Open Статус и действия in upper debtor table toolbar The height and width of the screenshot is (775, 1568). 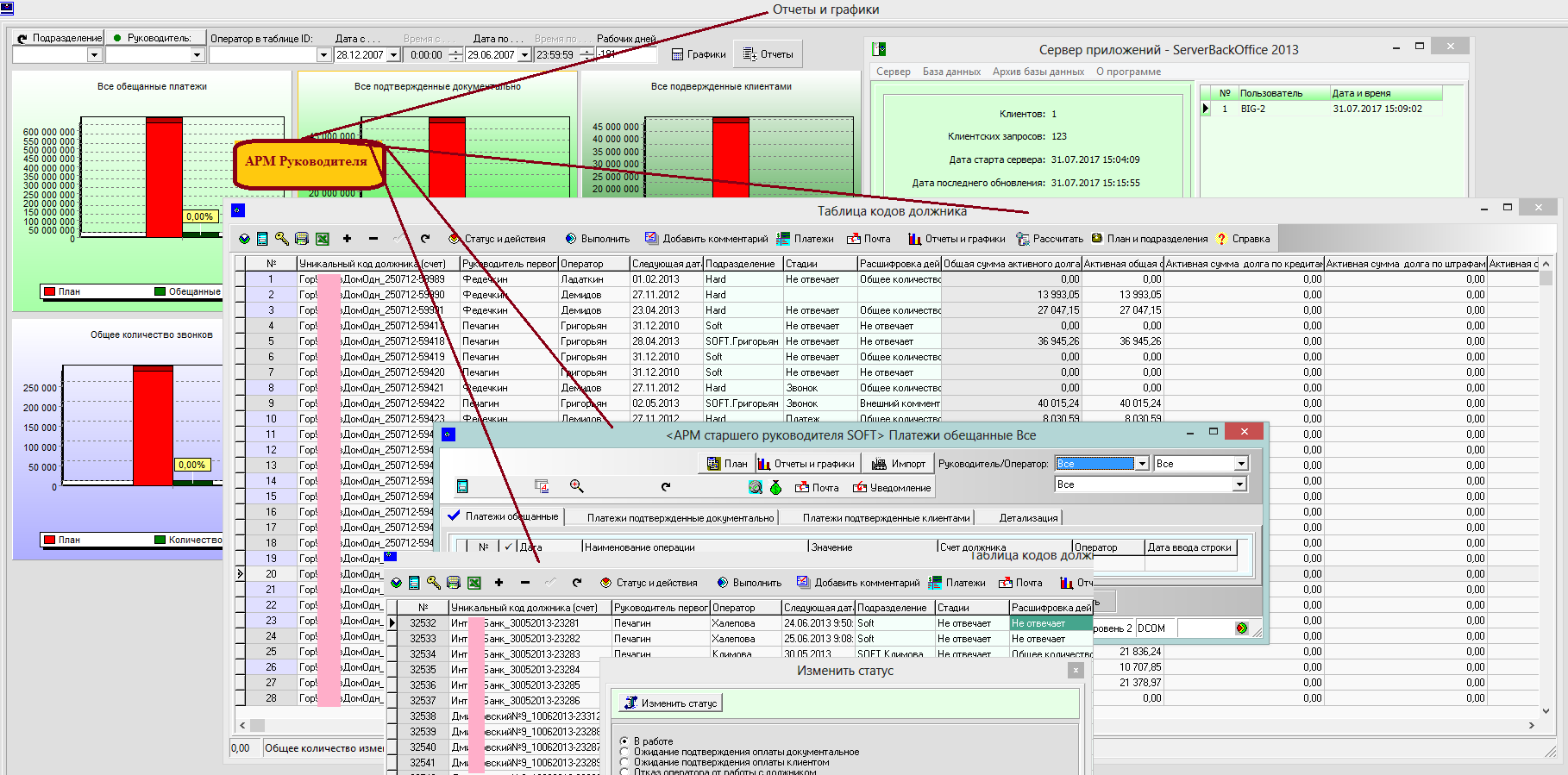498,239
